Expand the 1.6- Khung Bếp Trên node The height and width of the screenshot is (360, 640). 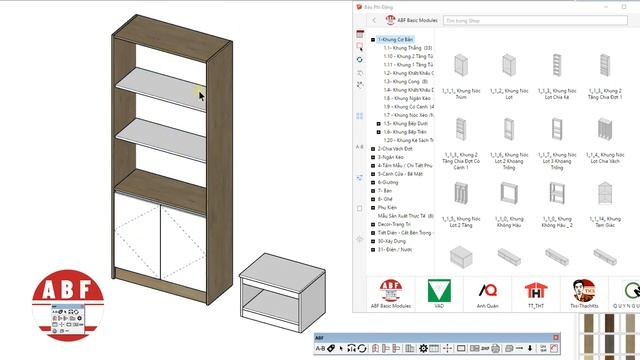click(x=378, y=132)
